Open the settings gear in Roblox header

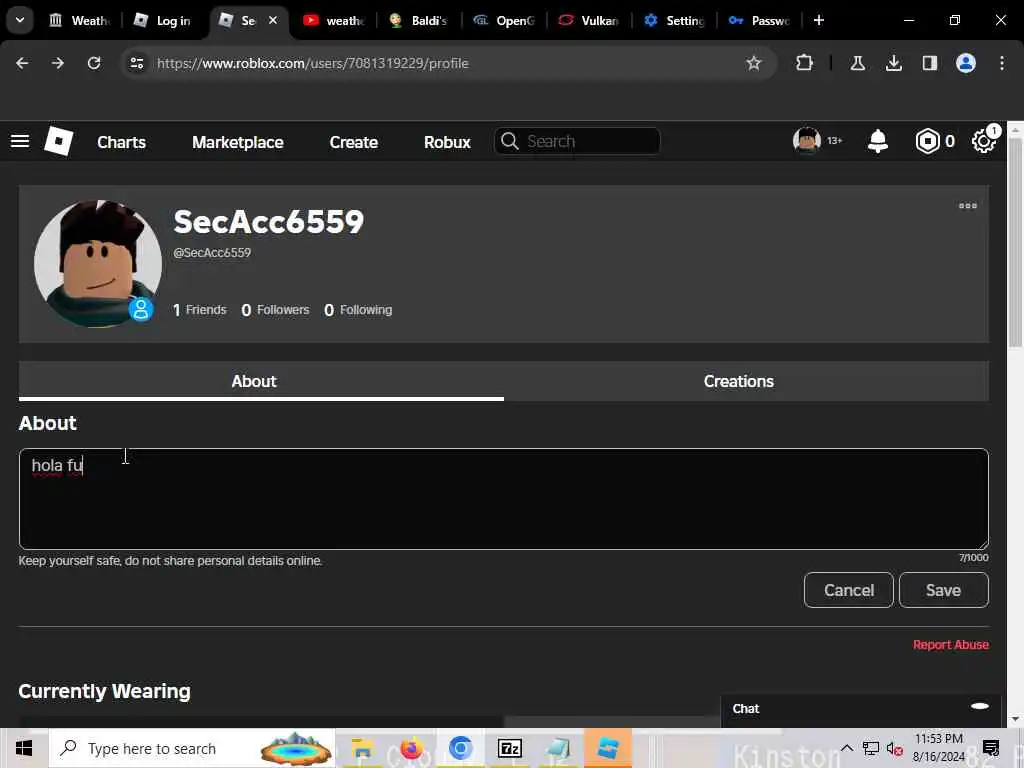(984, 141)
